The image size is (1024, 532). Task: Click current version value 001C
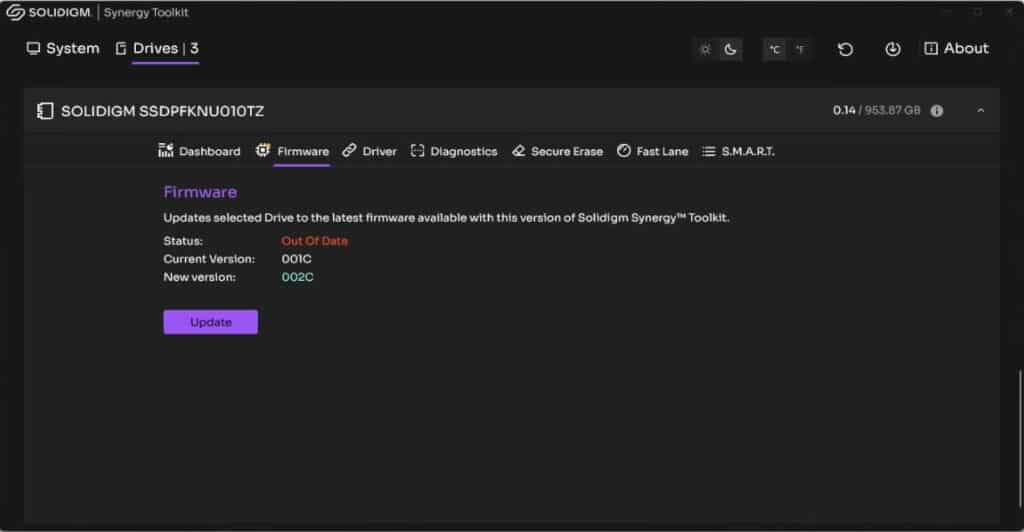point(296,259)
